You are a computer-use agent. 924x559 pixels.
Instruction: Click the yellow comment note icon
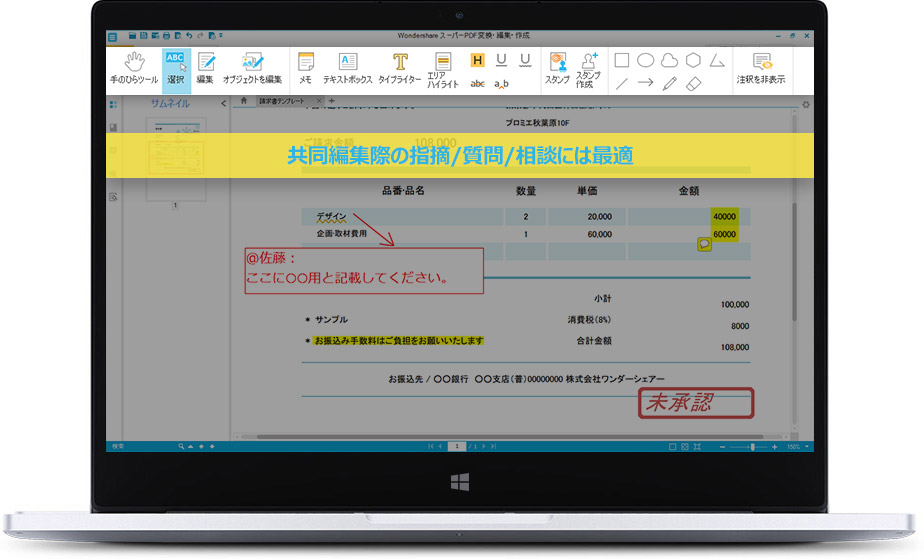(x=704, y=244)
